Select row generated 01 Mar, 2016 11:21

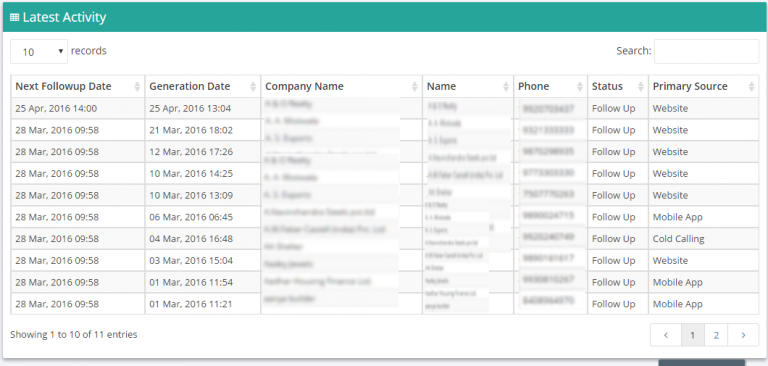384,304
